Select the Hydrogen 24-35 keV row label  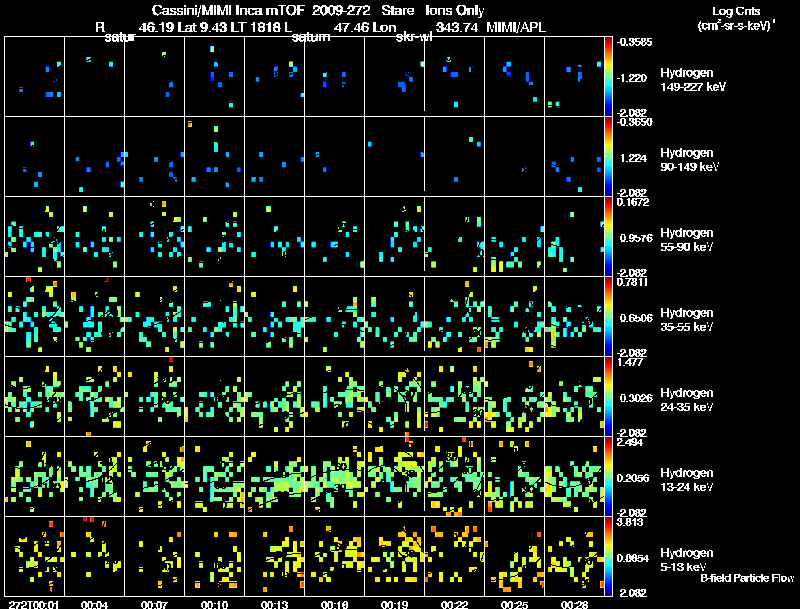click(687, 400)
